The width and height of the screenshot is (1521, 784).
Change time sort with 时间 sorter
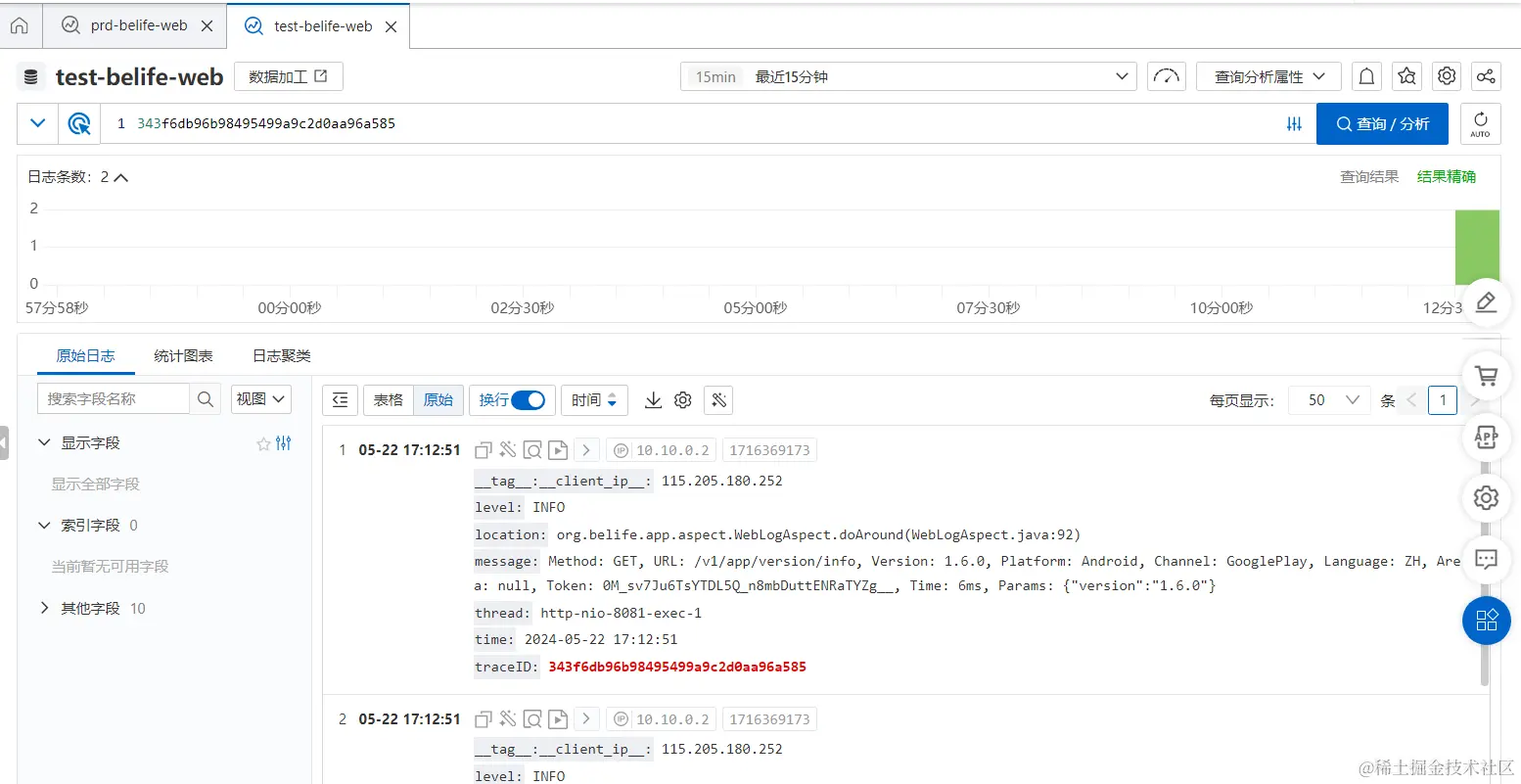click(x=593, y=399)
